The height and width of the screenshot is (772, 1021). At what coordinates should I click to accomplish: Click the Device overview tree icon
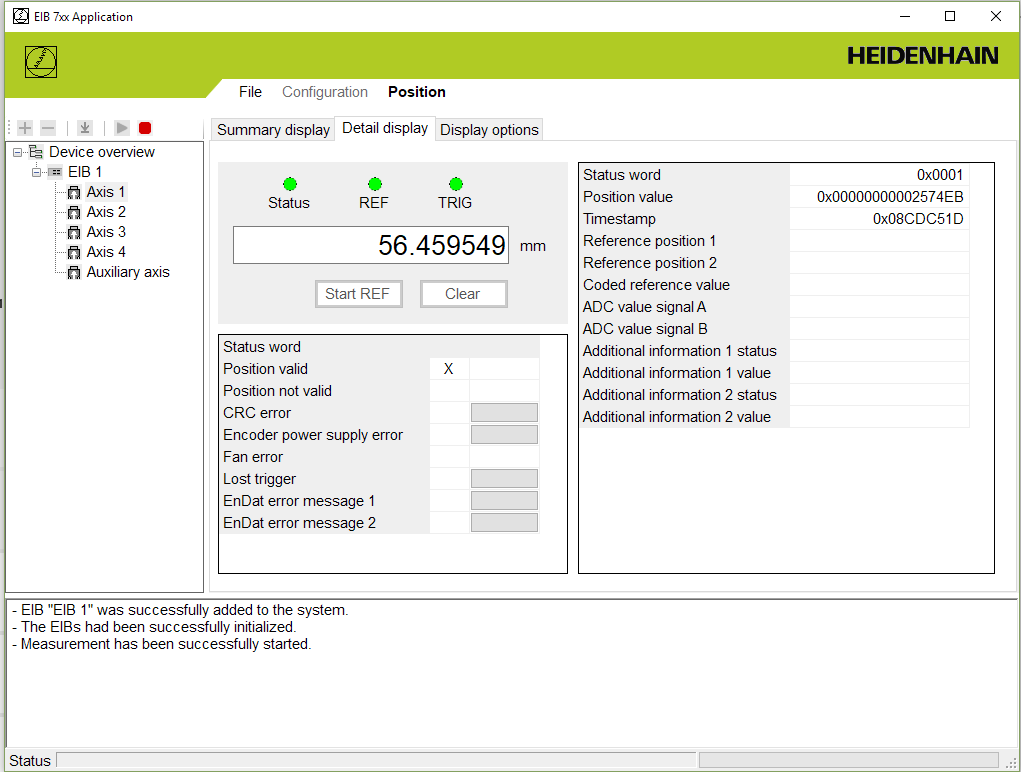point(36,152)
